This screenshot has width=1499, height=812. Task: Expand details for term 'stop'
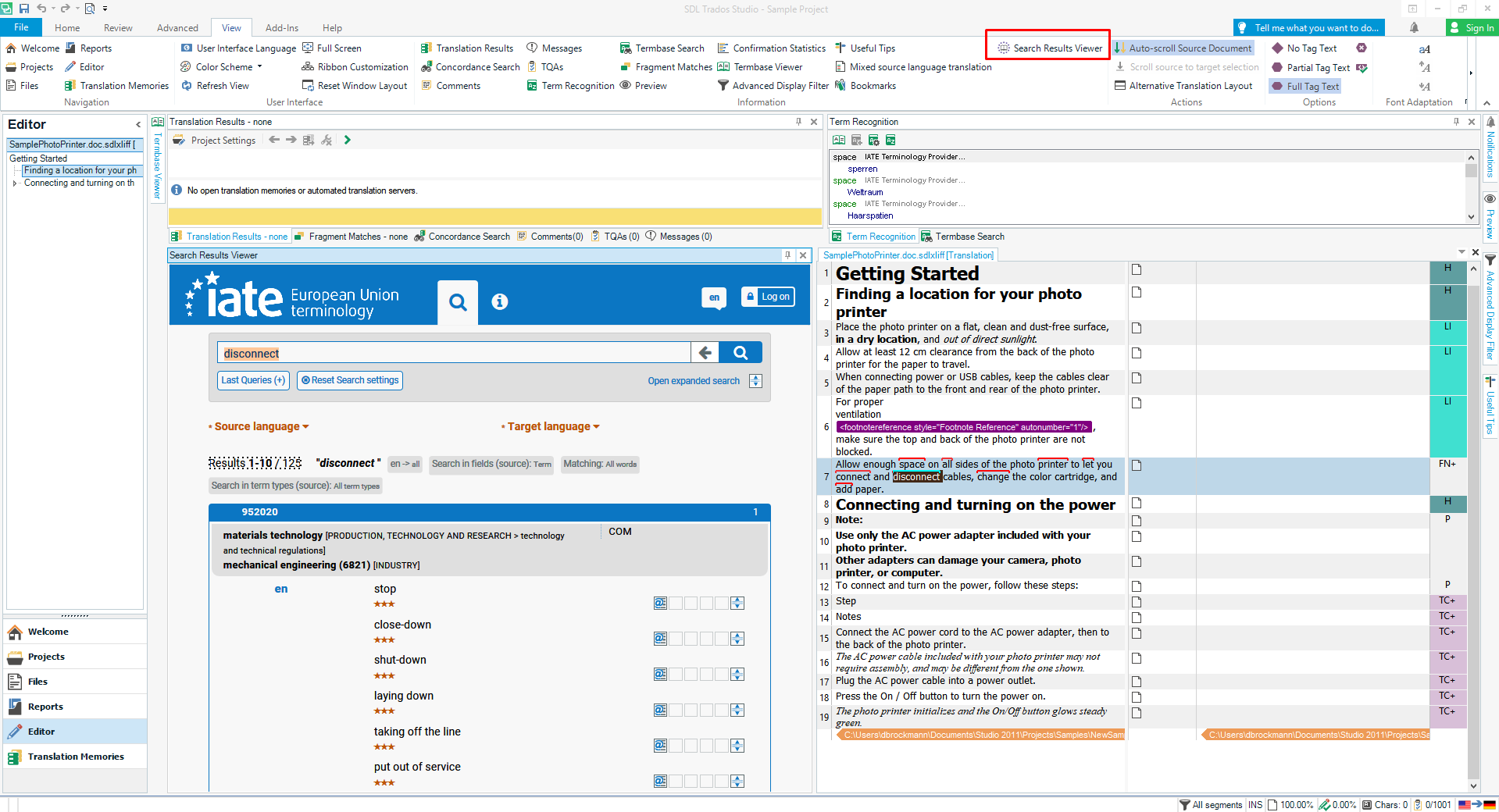tap(737, 603)
